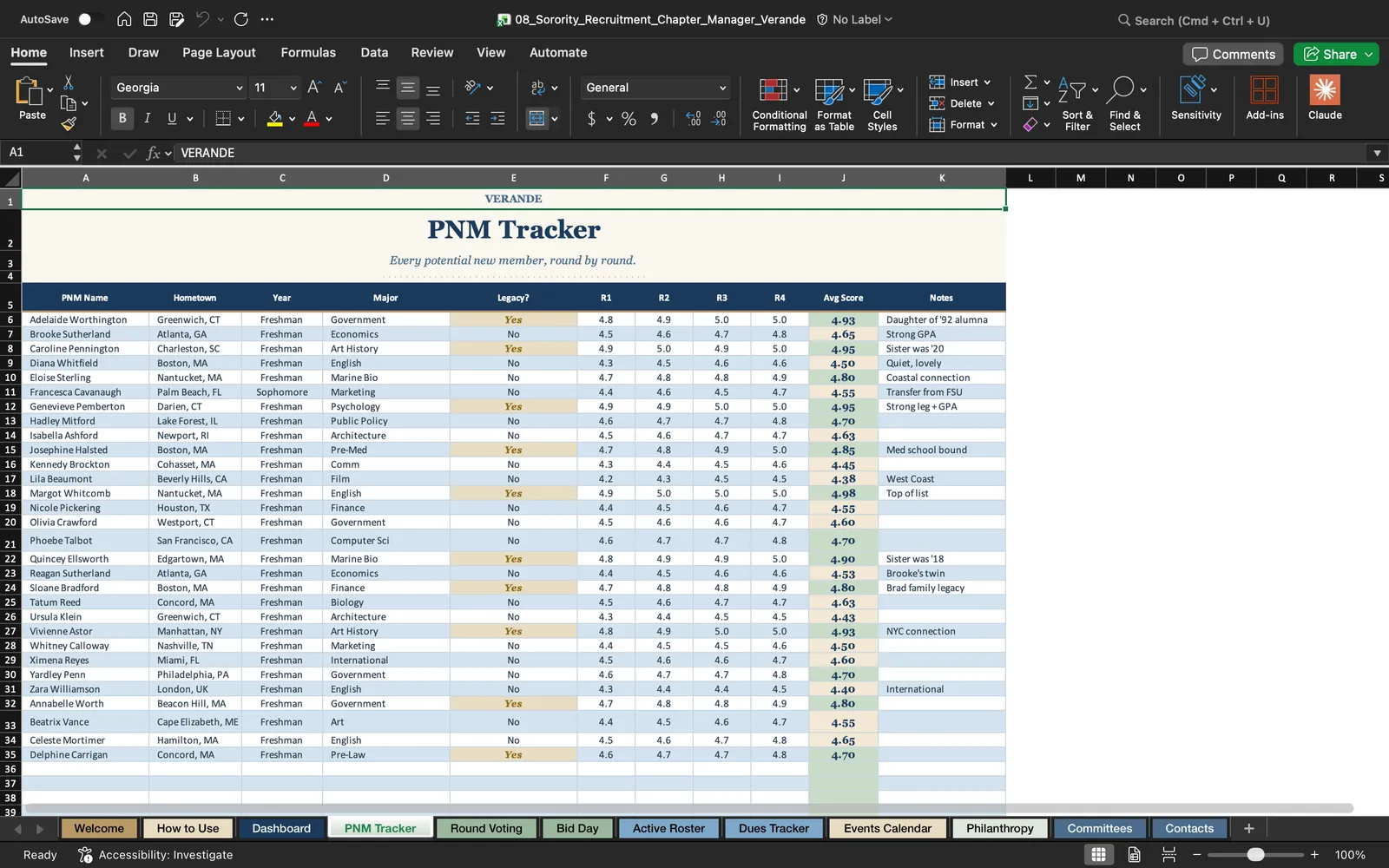Click the AutoSum sigma icon
1389x868 pixels.
(x=1030, y=82)
